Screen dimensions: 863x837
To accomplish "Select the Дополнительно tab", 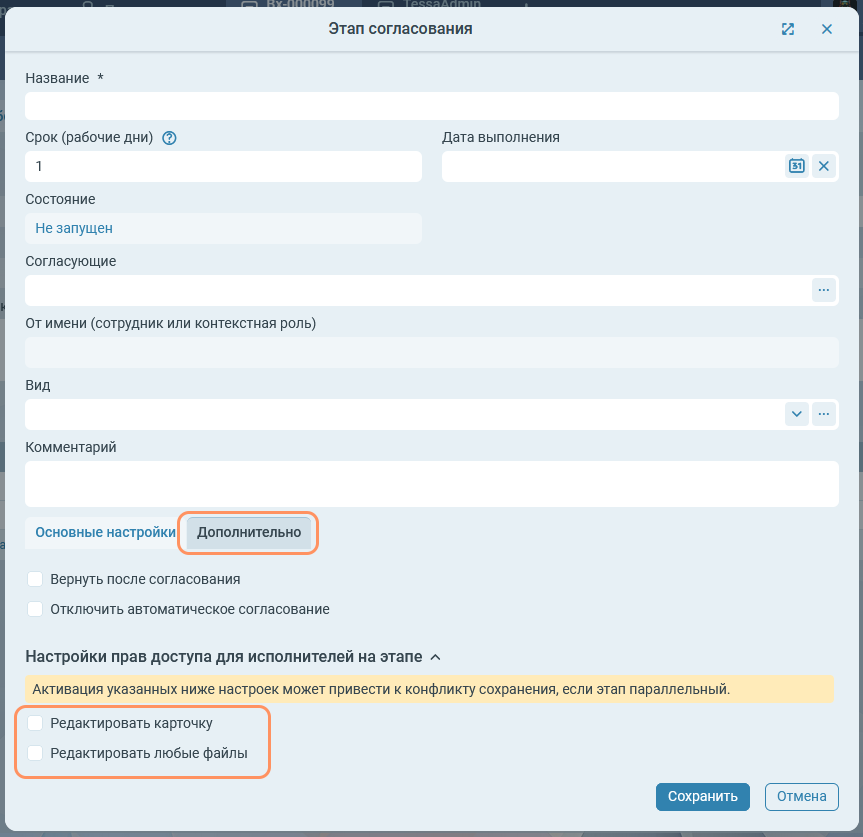I will point(249,533).
